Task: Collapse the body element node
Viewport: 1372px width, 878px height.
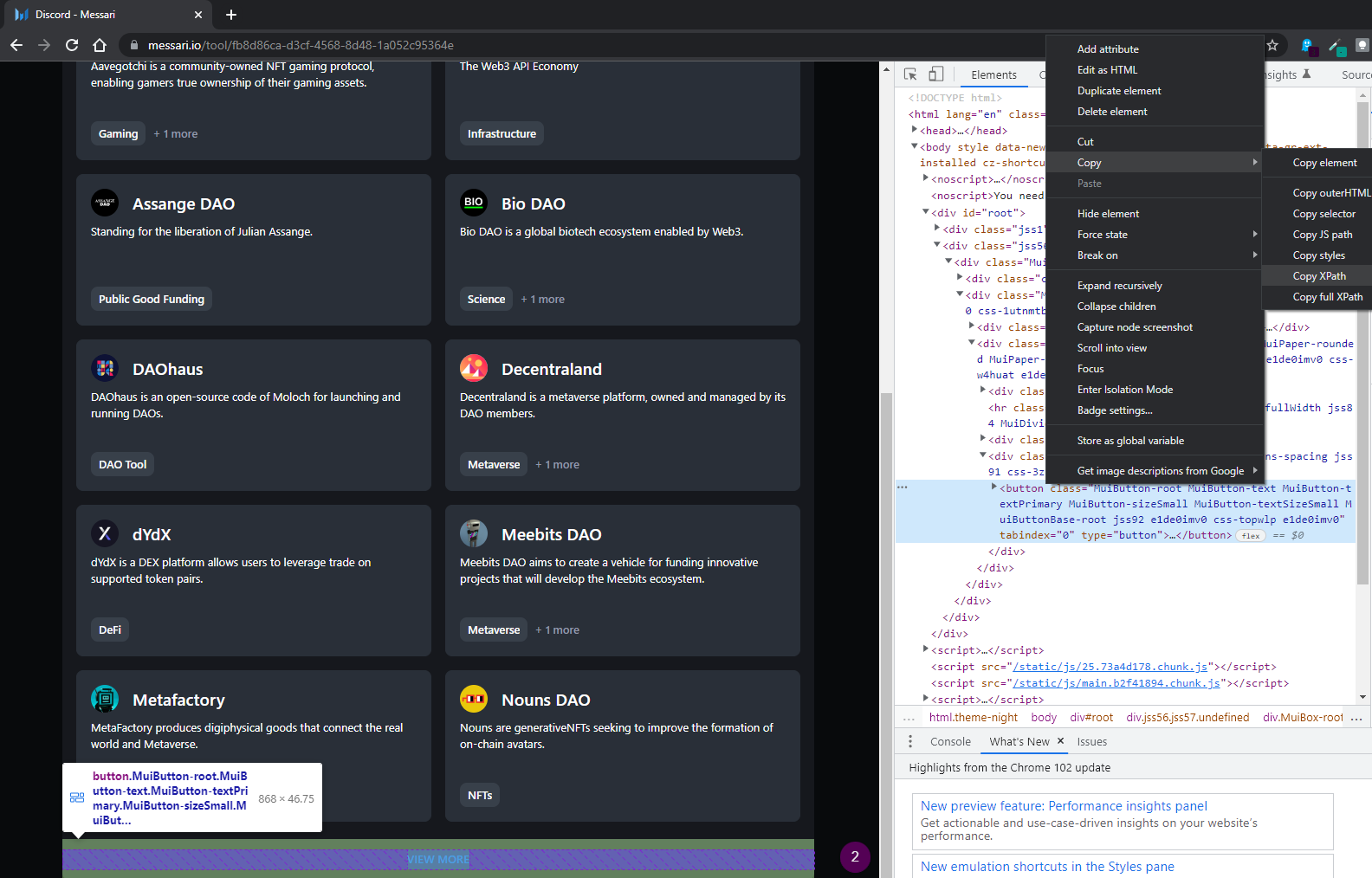Action: coord(914,146)
